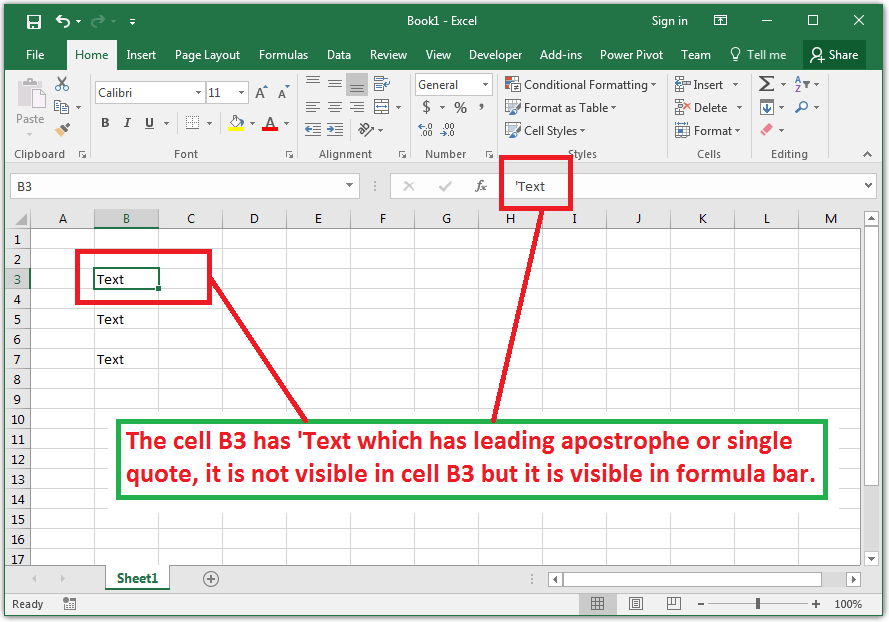Apply the Percent Style format

click(459, 107)
